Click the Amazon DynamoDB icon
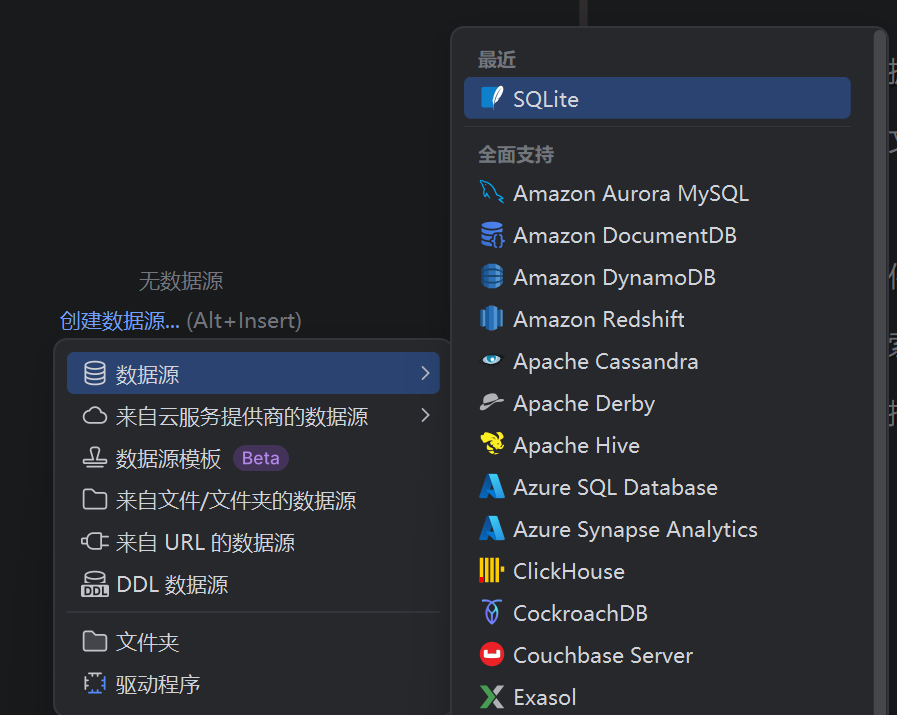897x715 pixels. click(492, 276)
